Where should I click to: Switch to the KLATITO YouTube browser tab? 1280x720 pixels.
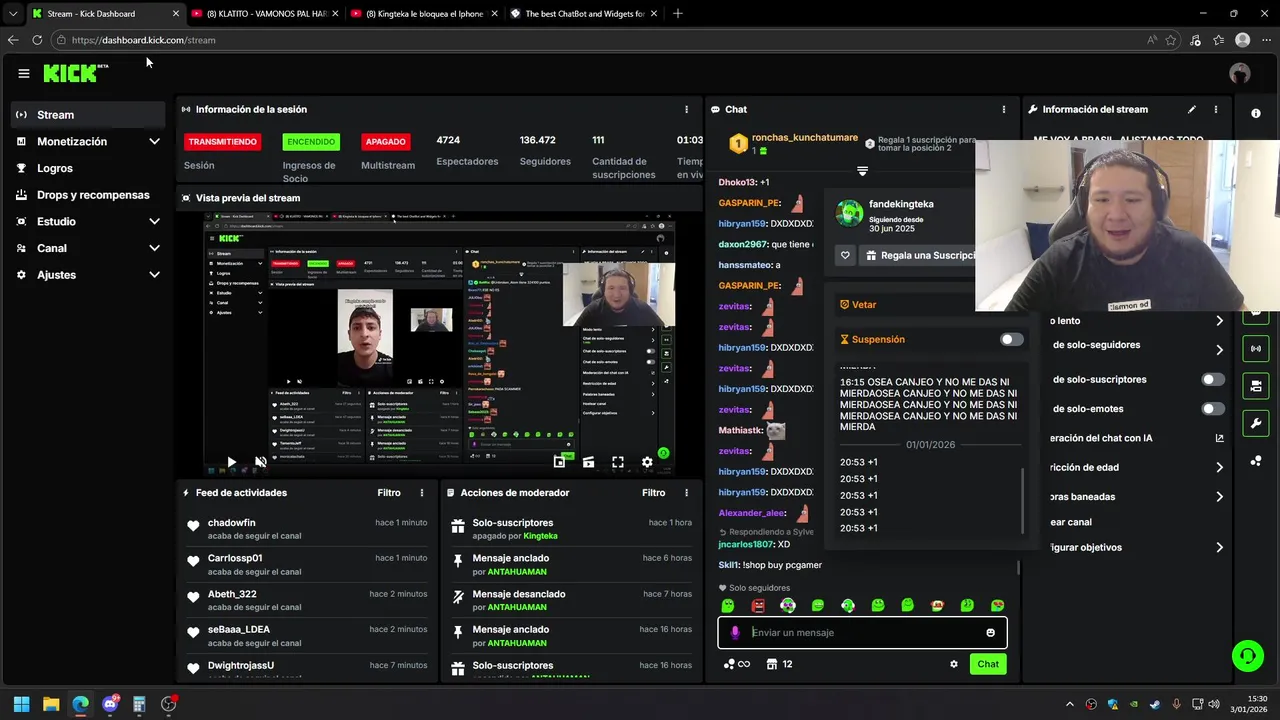point(267,14)
